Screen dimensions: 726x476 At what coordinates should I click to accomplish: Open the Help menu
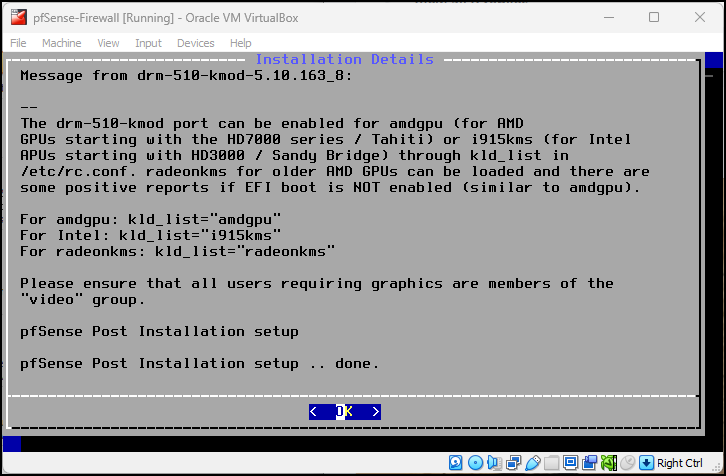pyautogui.click(x=240, y=43)
